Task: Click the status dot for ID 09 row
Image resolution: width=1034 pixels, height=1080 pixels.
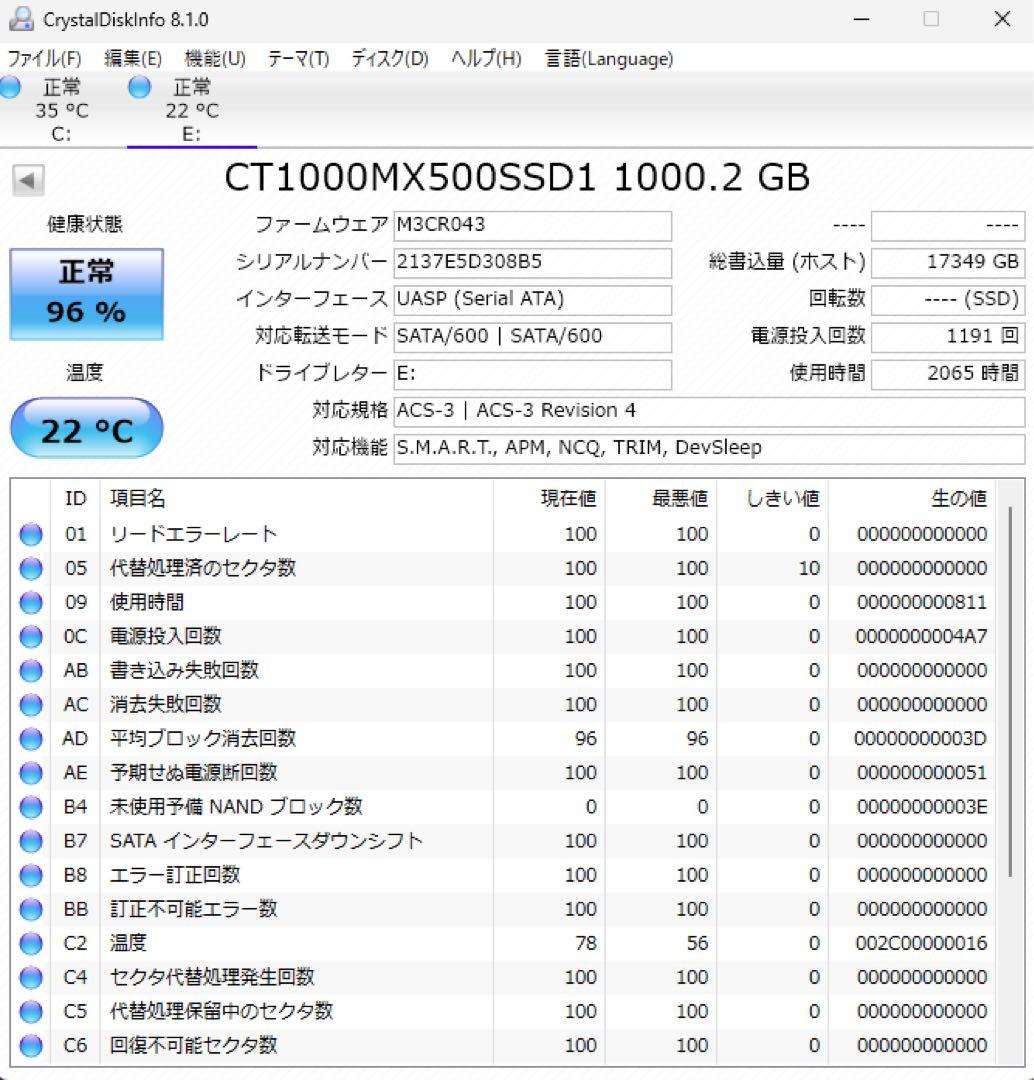Action: (x=31, y=603)
